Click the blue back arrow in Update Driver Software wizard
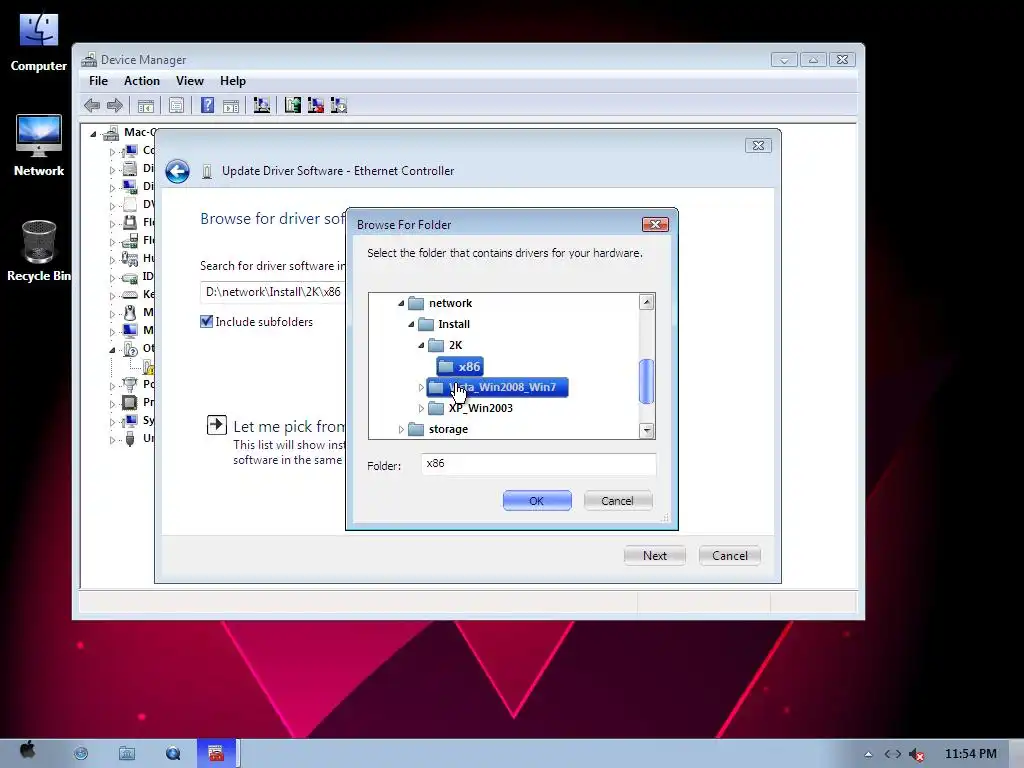The width and height of the screenshot is (1024, 768). pos(177,171)
